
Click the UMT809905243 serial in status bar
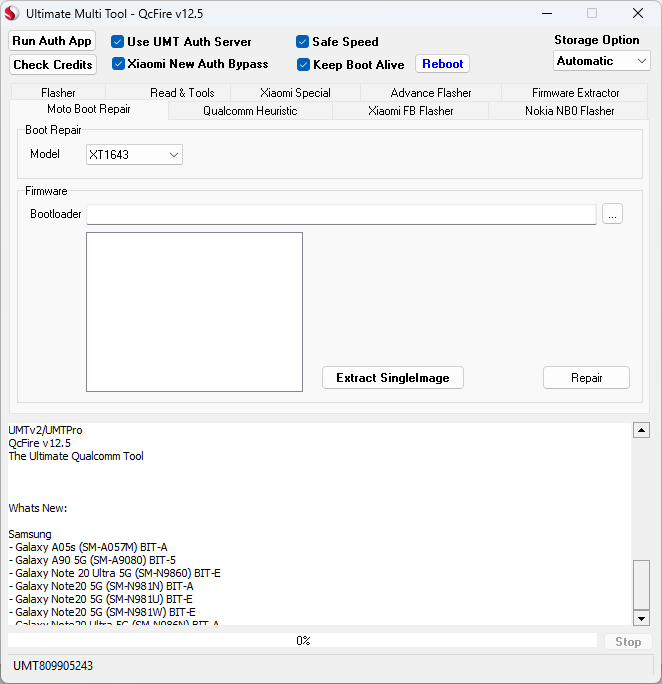click(53, 666)
